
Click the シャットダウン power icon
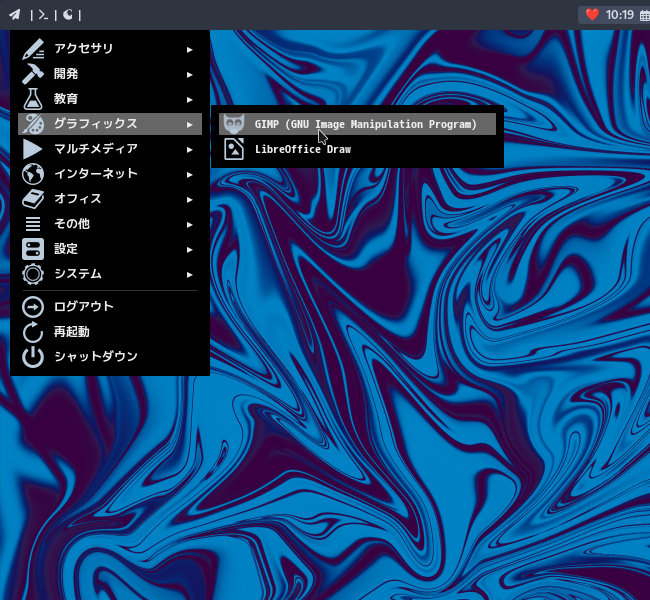(x=33, y=357)
